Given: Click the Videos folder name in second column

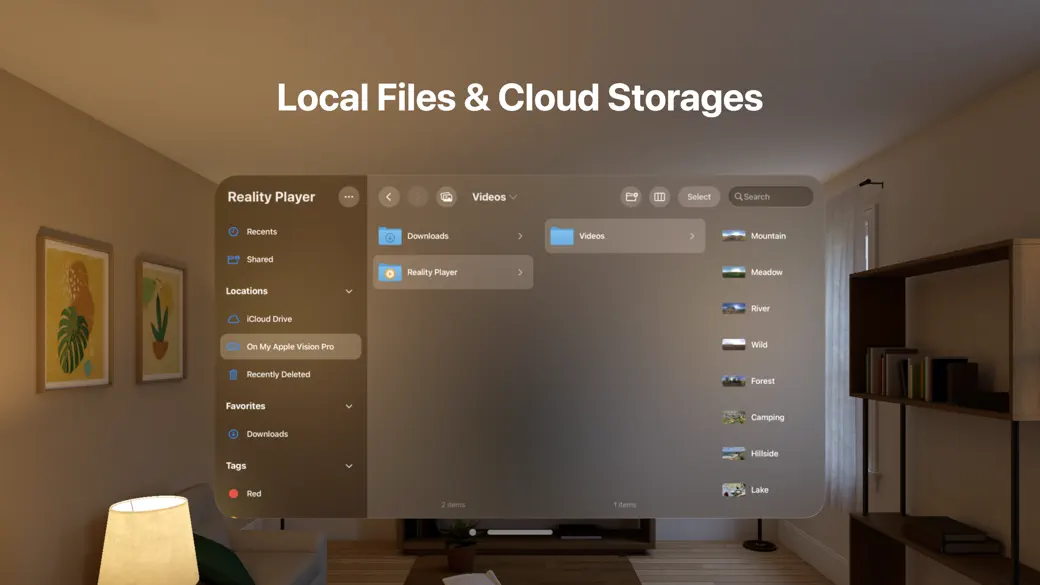Looking at the screenshot, I should click(592, 236).
